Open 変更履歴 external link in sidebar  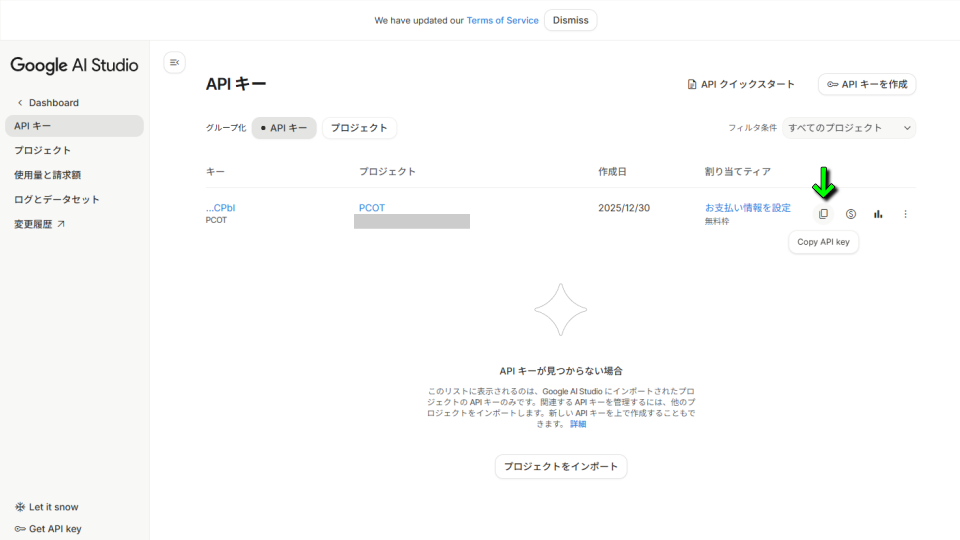pyautogui.click(x=40, y=224)
